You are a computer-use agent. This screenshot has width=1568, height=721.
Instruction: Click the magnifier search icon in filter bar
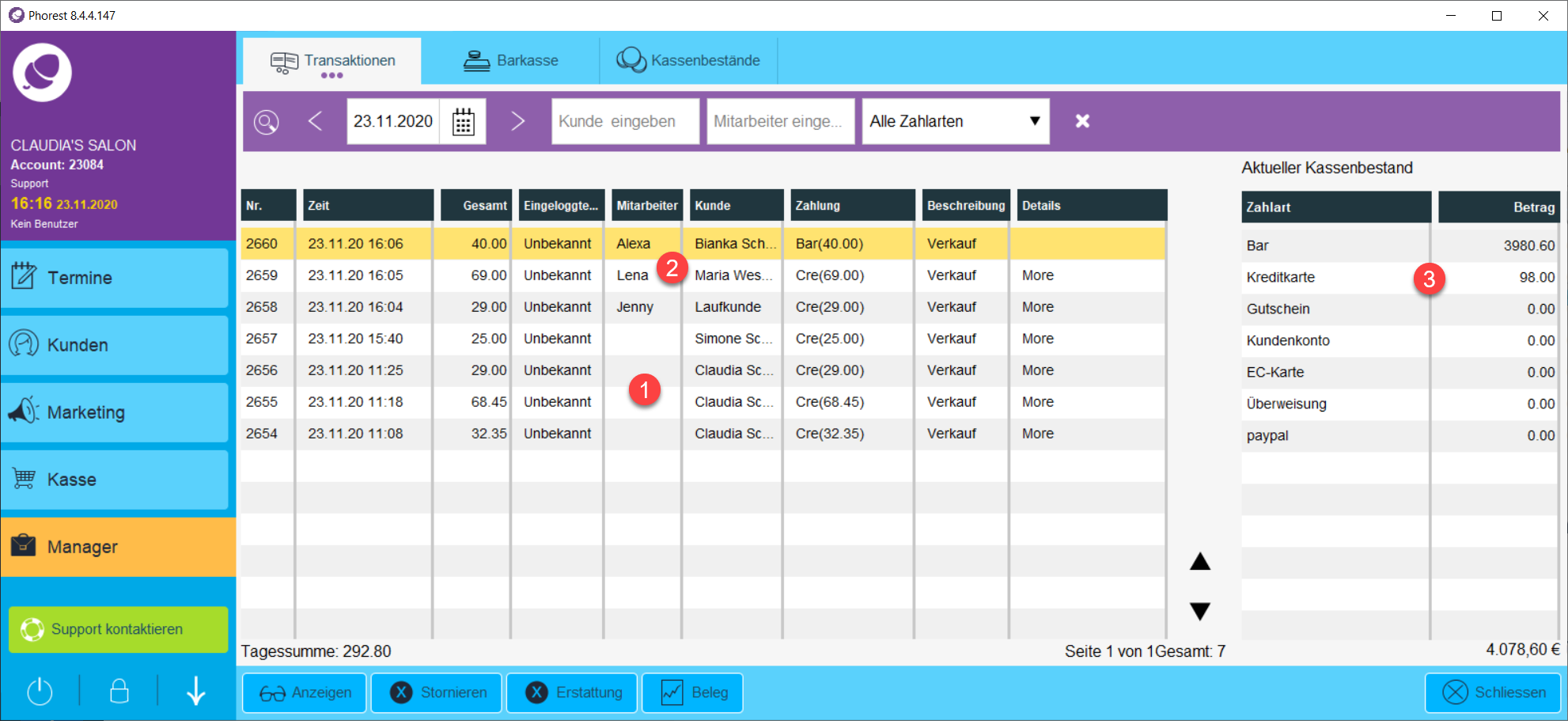coord(267,122)
